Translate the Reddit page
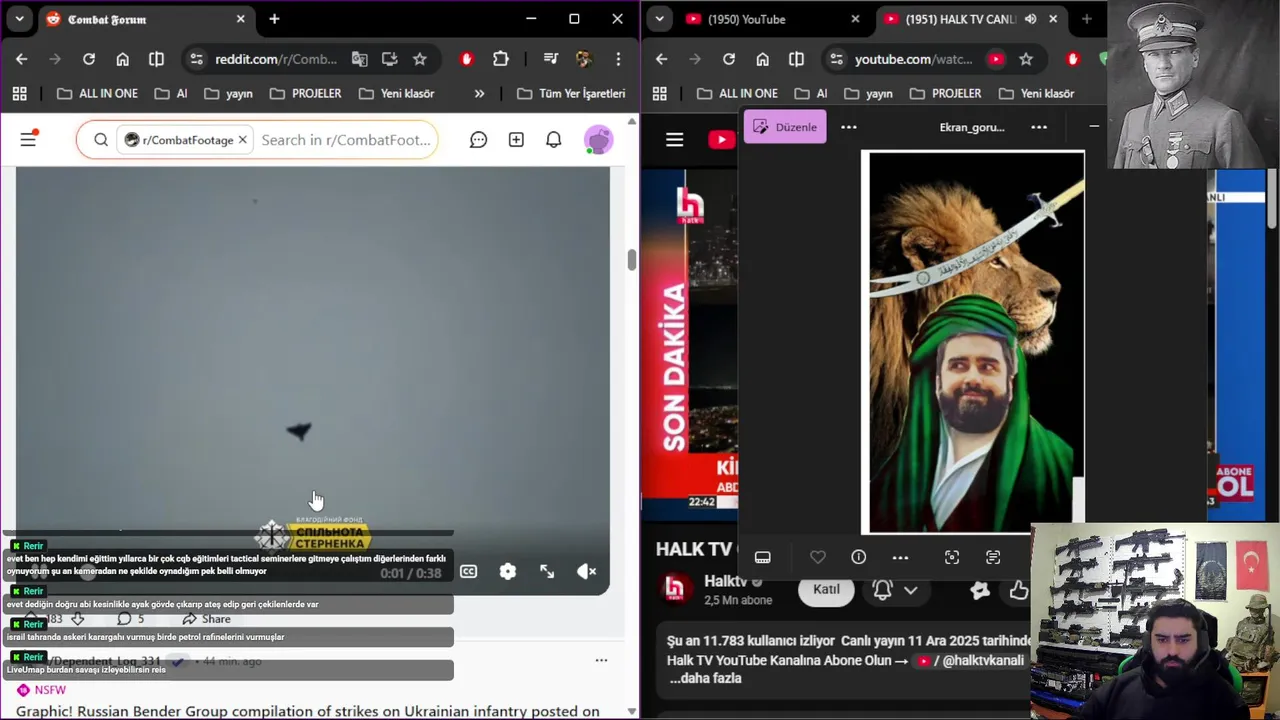1280x720 pixels. (x=360, y=59)
